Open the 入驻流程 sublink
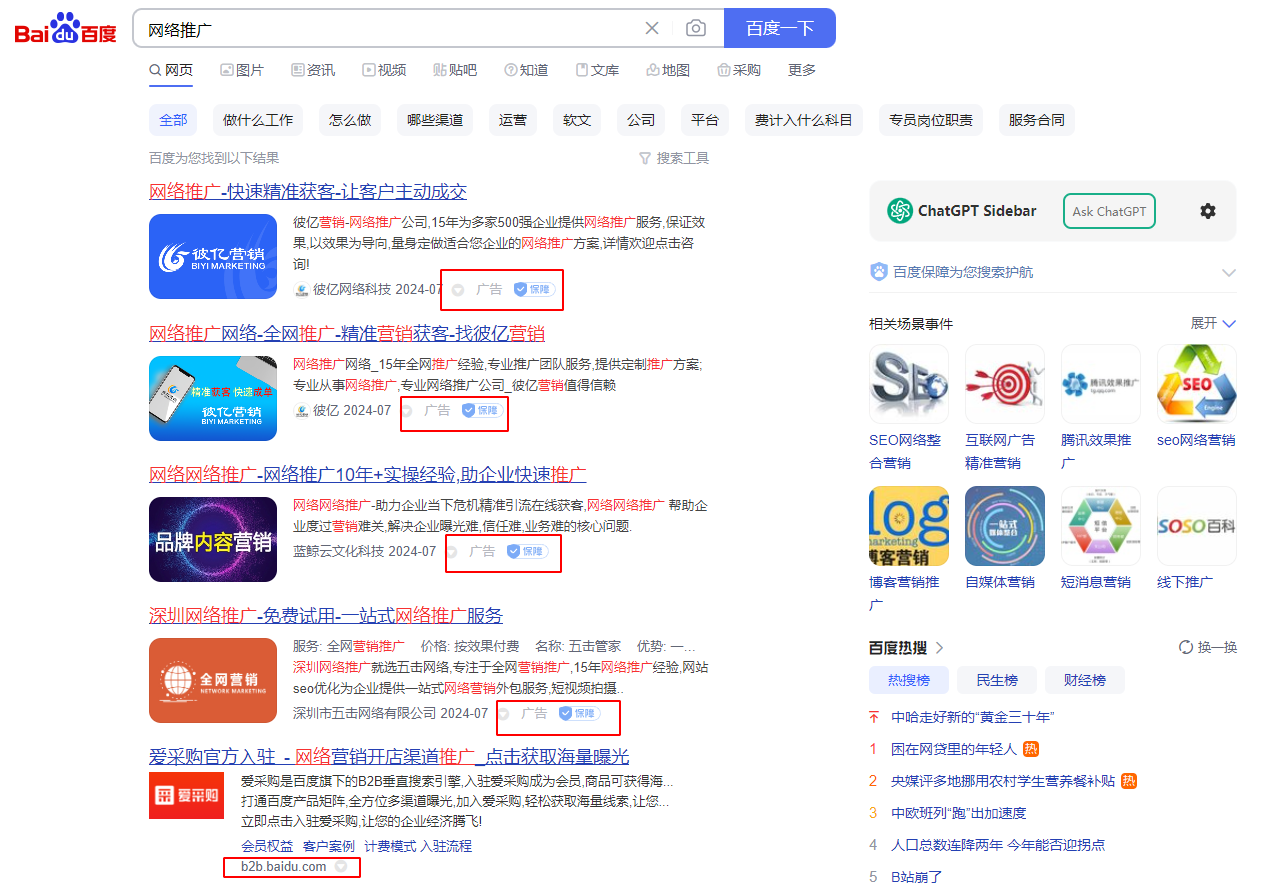 [x=446, y=846]
